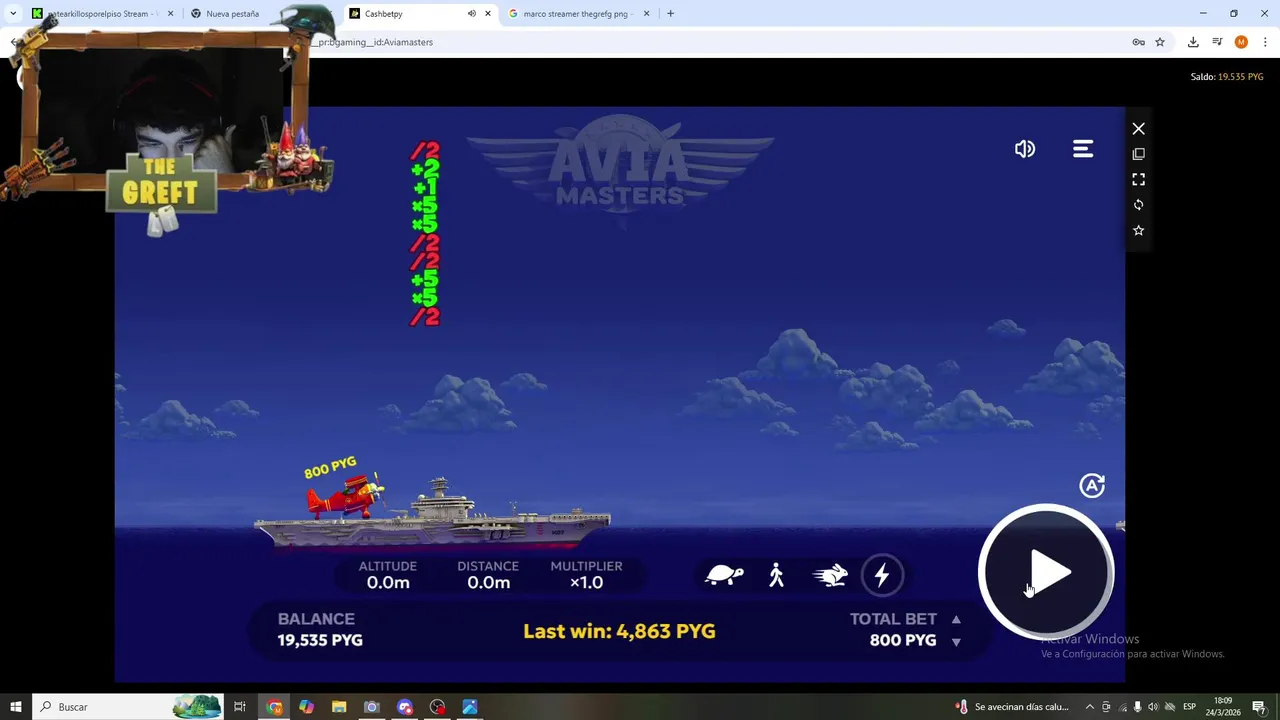Switch to marco streamer thegrefg png tab
Image resolution: width=1280 pixels, height=720 pixels.
pyautogui.click(x=580, y=14)
